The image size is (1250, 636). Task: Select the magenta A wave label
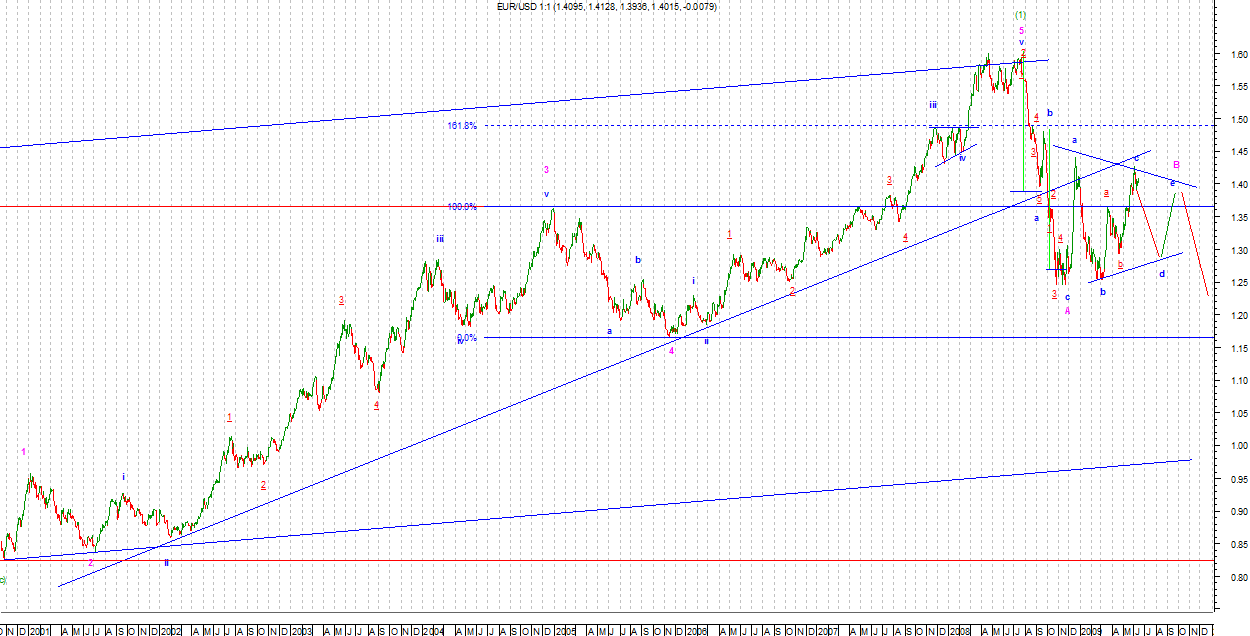click(1067, 310)
